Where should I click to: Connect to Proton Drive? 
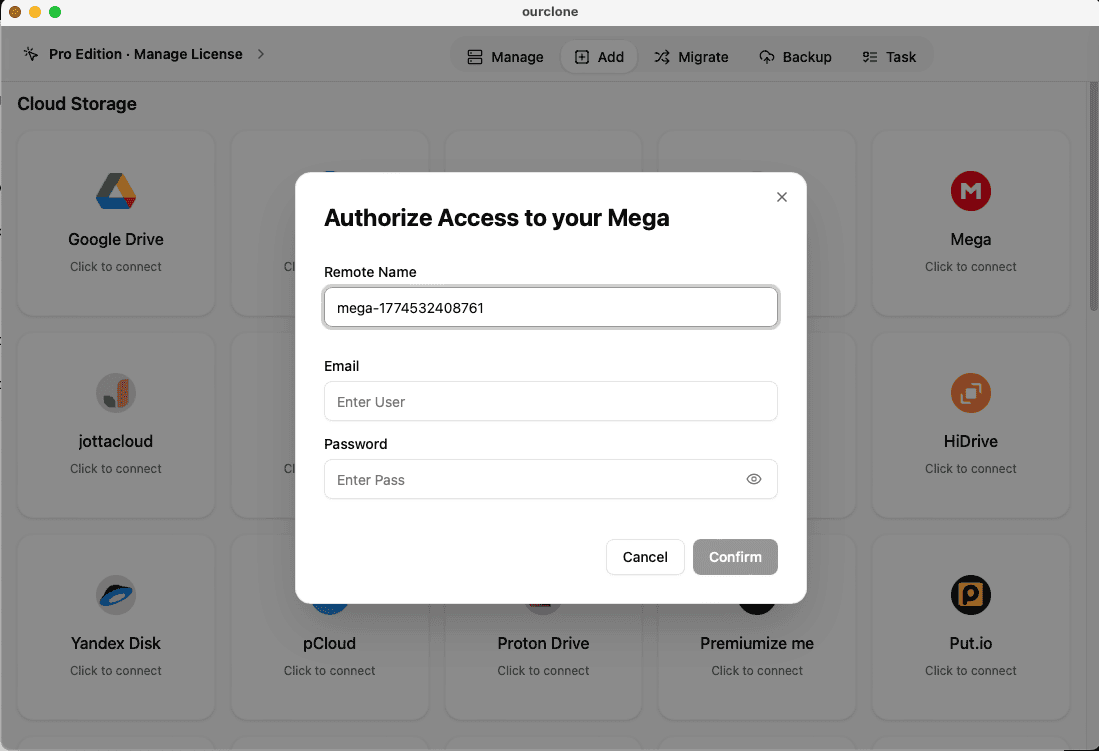543,626
